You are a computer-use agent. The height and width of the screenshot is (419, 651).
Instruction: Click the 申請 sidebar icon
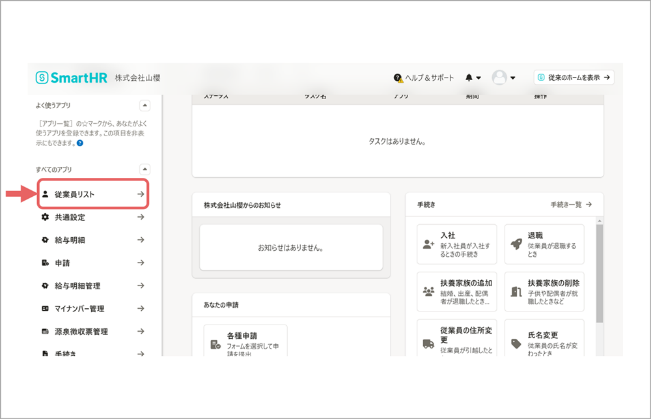tap(45, 263)
